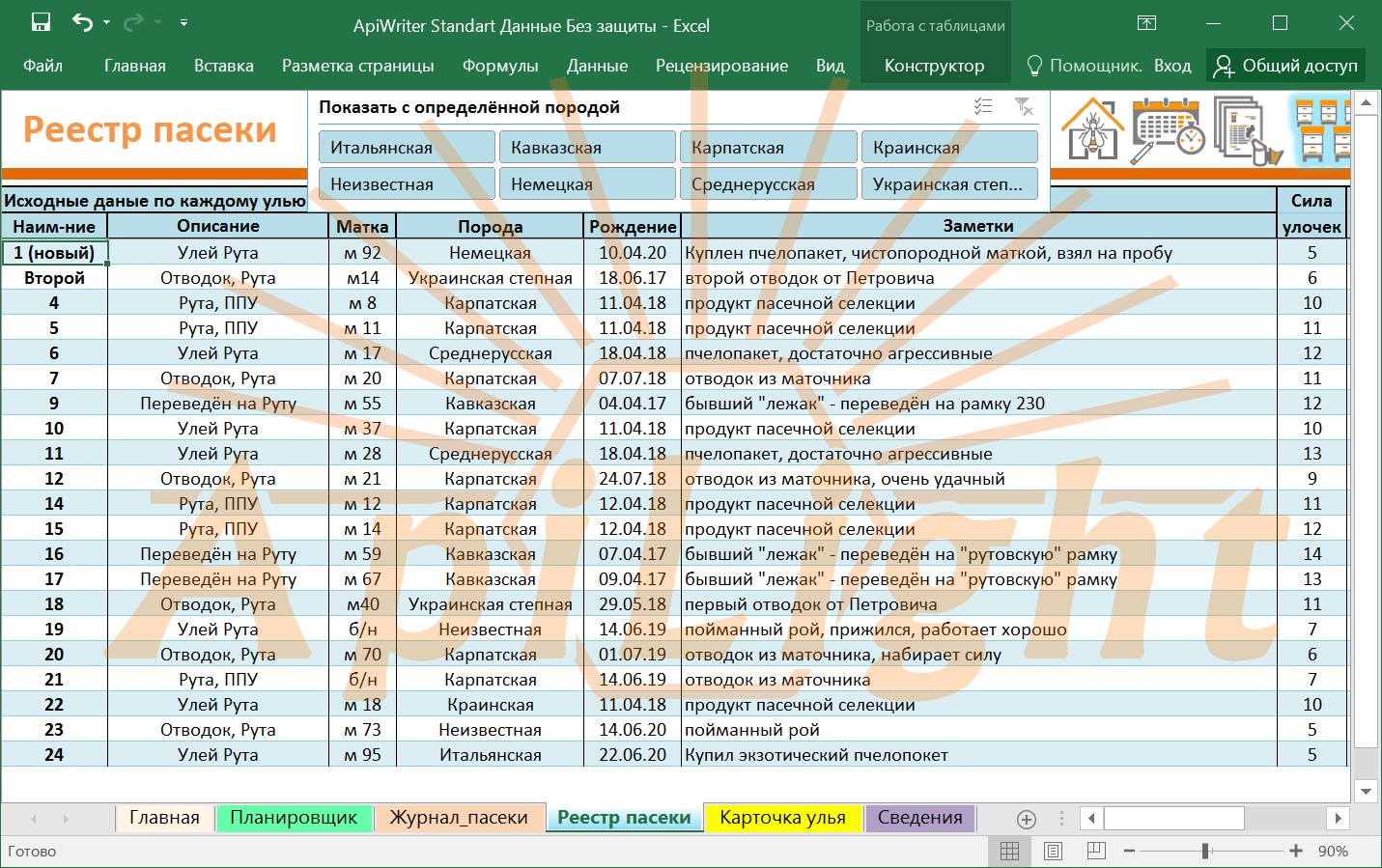
Task: Open Ribbon Display Options menu
Action: (x=1146, y=23)
